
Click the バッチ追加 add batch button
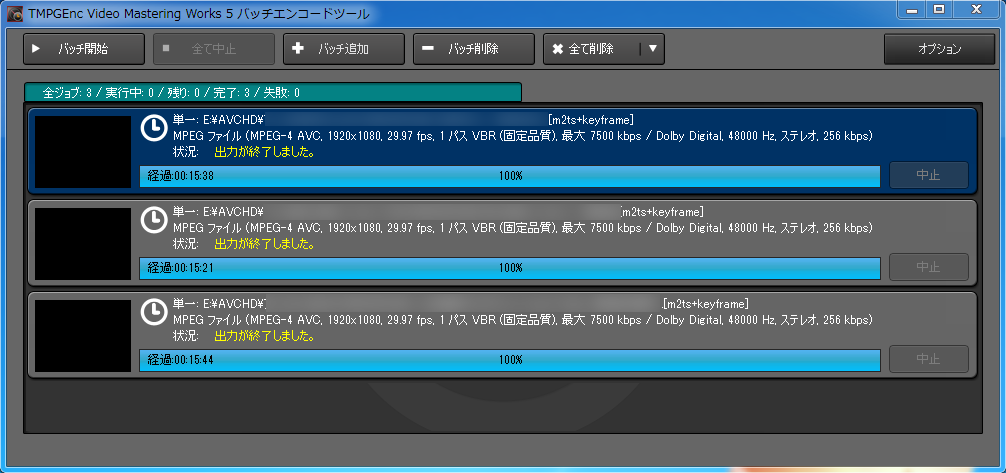[x=344, y=49]
